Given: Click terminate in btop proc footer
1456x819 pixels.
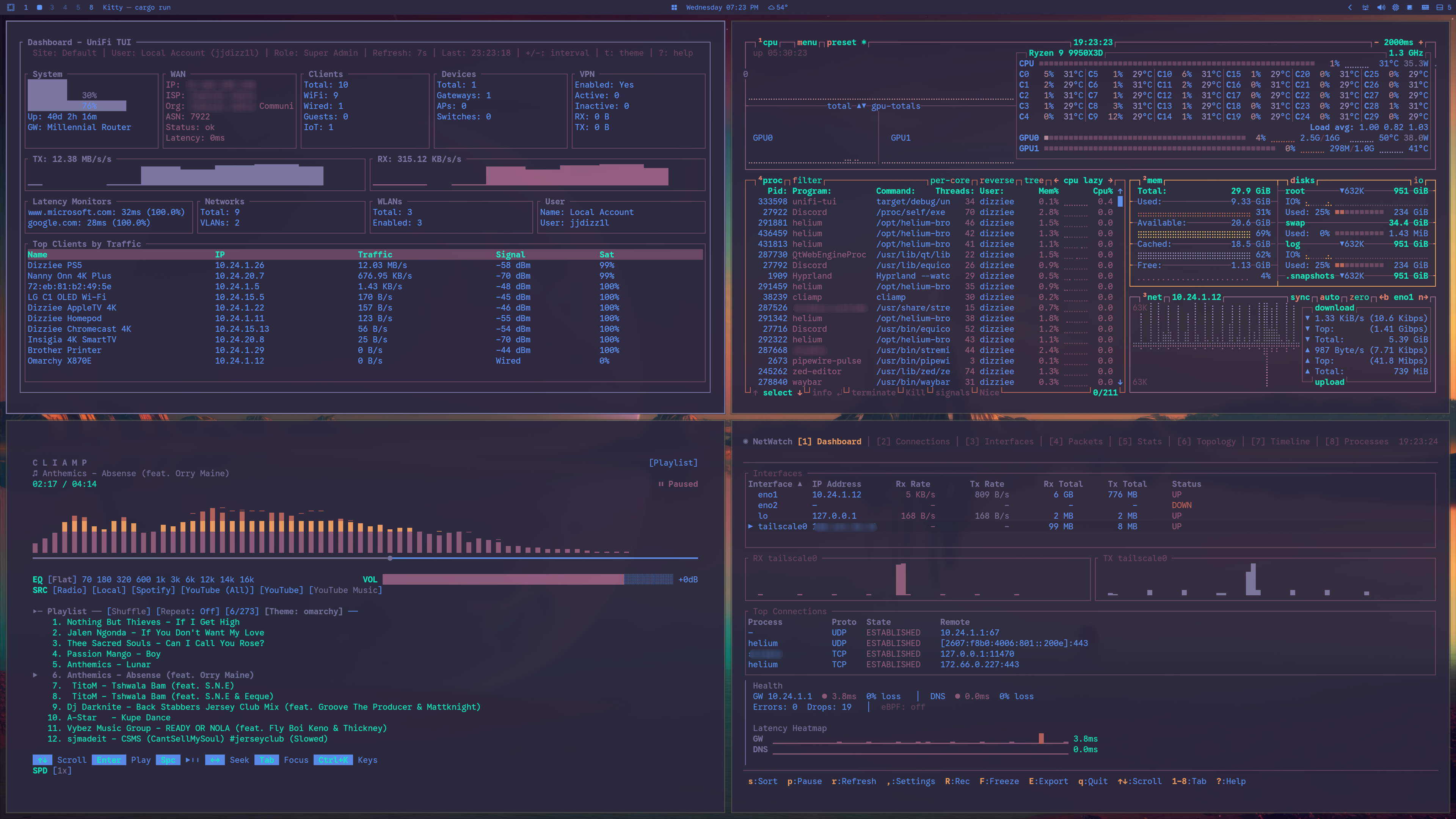Looking at the screenshot, I should point(873,392).
